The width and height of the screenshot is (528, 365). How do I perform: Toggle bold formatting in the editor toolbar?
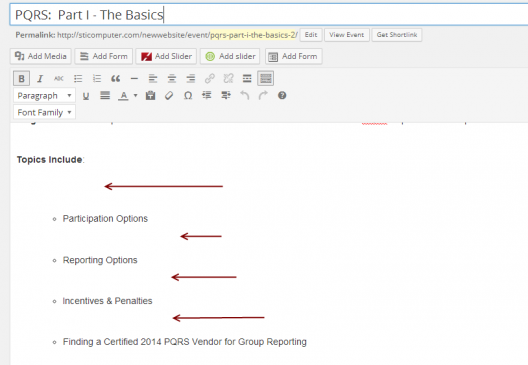(22, 78)
